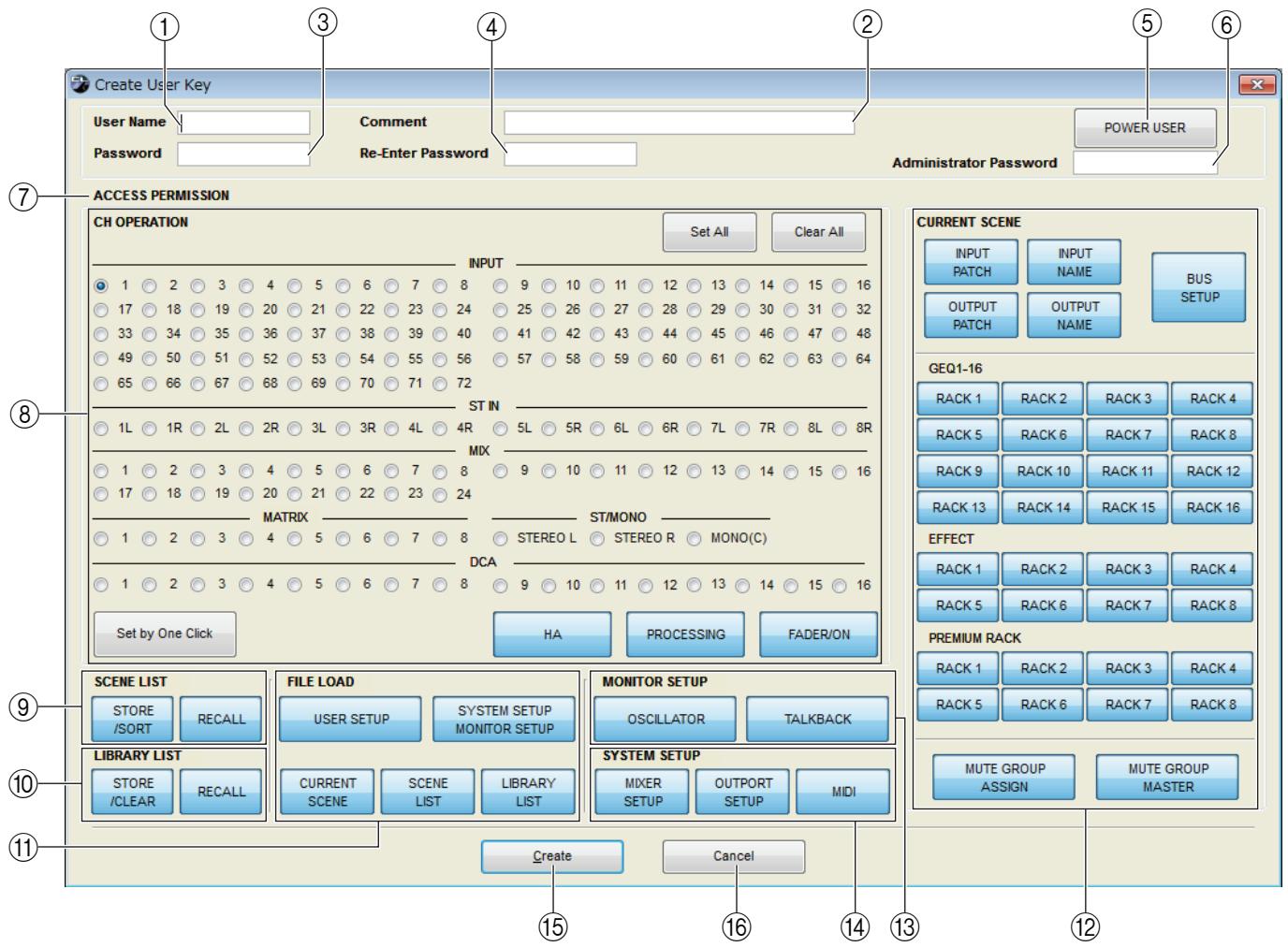
Task: Toggle RACK 9 under GEQ1-16
Action: pos(959,471)
